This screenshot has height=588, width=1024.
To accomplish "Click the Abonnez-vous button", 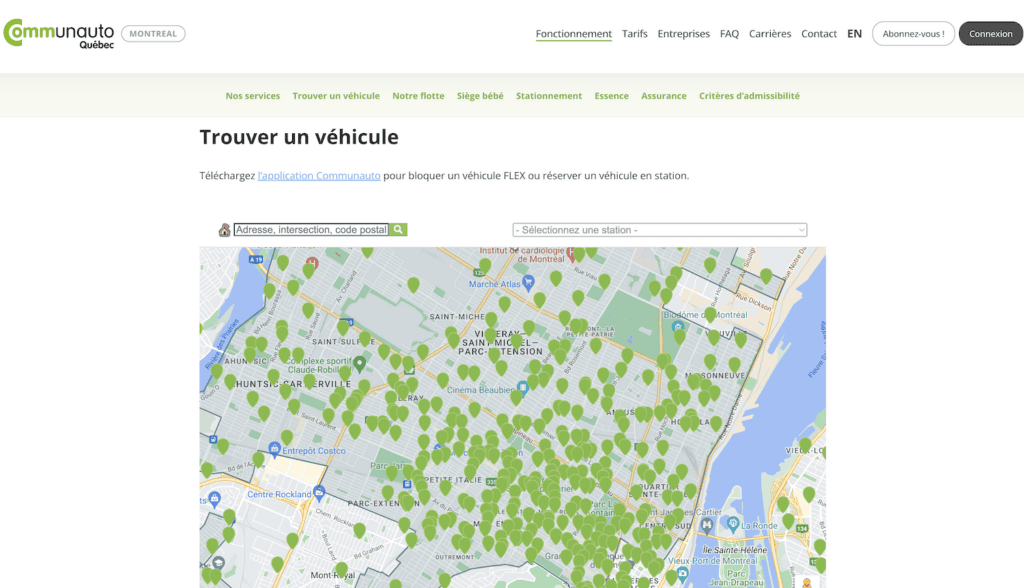I will pyautogui.click(x=912, y=33).
